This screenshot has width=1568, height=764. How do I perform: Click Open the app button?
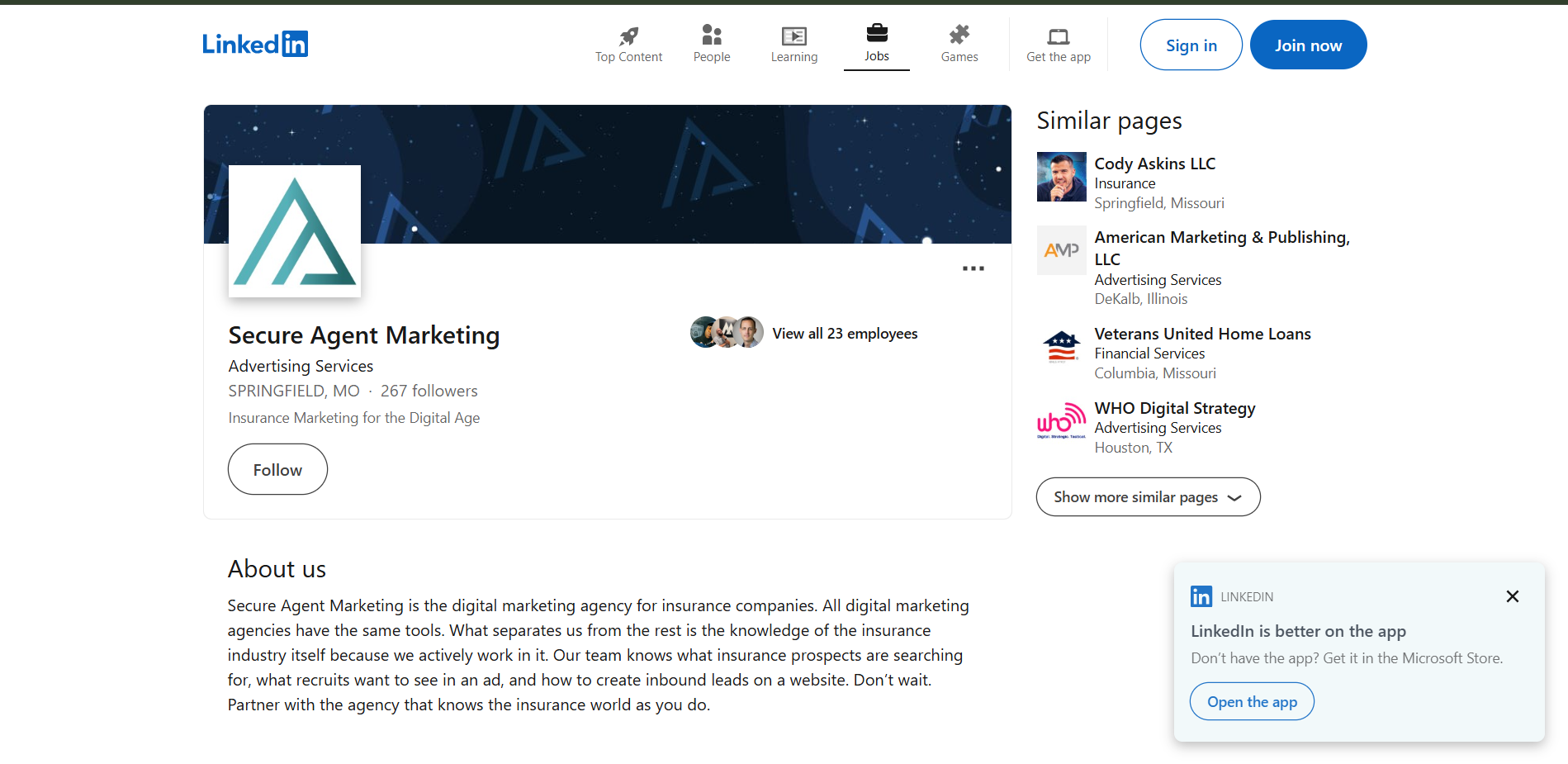1252,701
